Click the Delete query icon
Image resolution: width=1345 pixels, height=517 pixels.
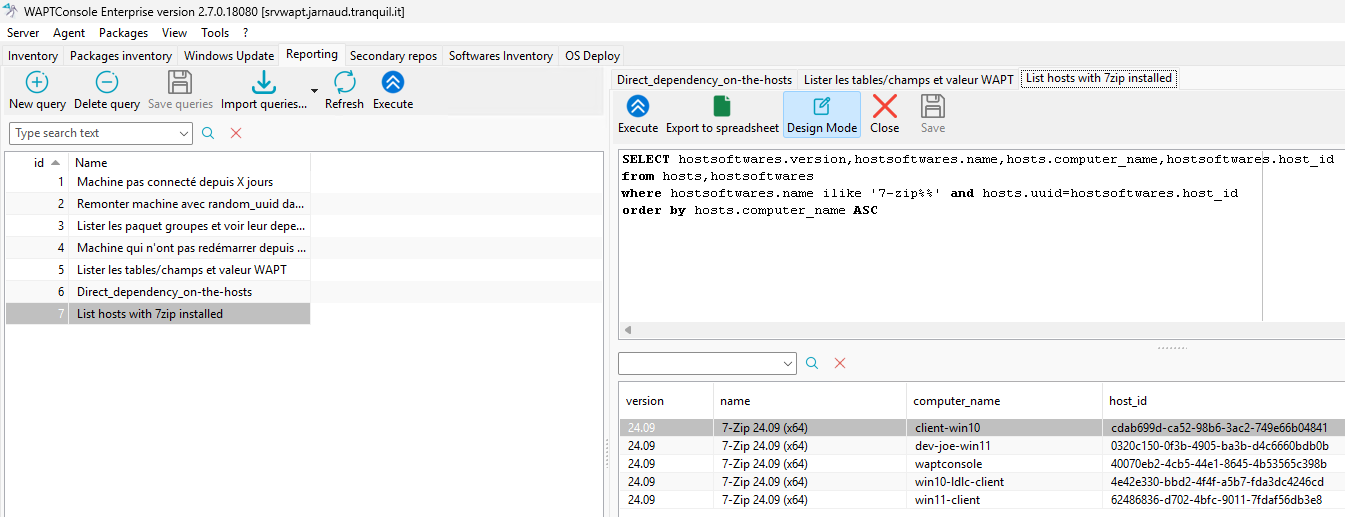tap(107, 83)
